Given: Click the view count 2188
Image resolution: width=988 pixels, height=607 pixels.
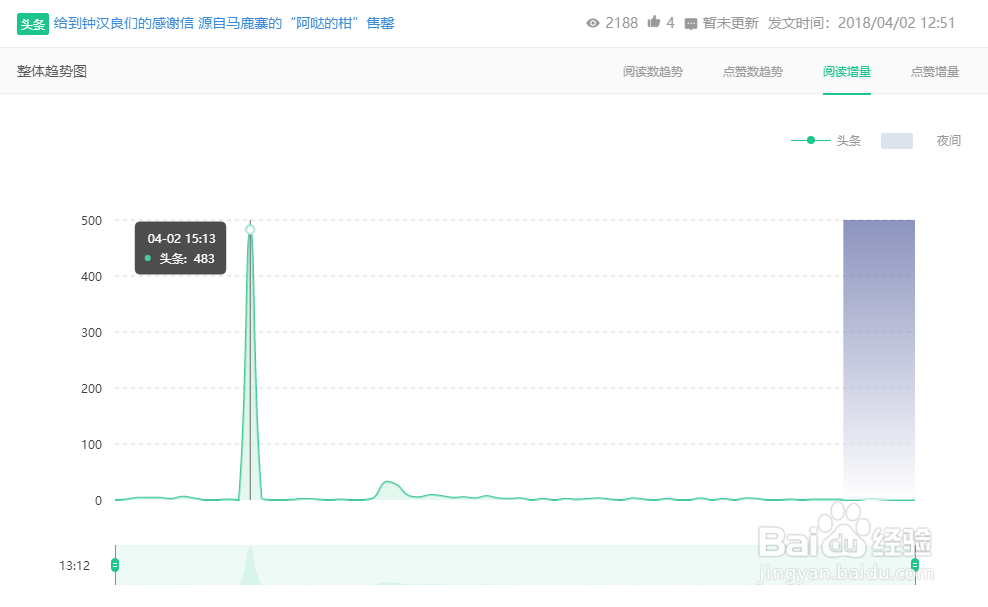Looking at the screenshot, I should click(x=621, y=23).
